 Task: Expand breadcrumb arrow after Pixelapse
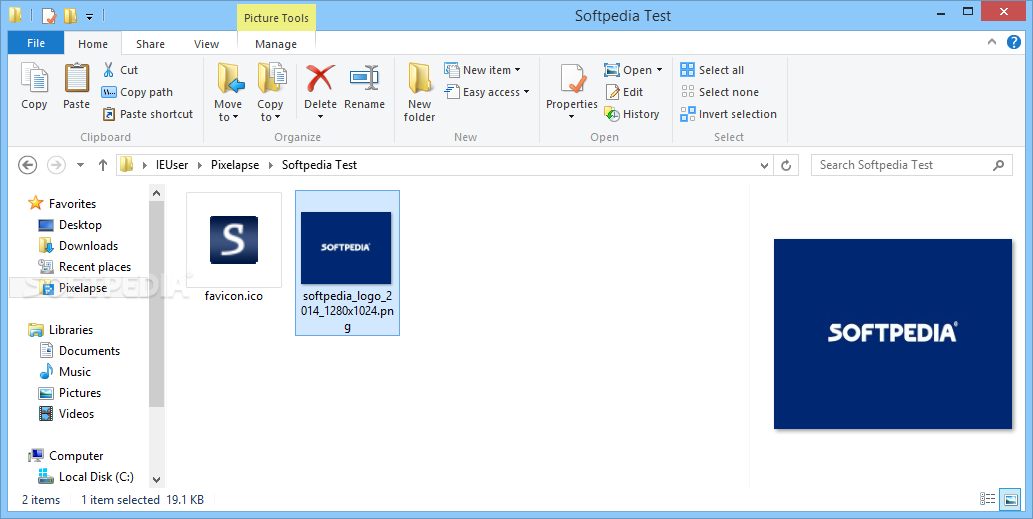(x=271, y=165)
